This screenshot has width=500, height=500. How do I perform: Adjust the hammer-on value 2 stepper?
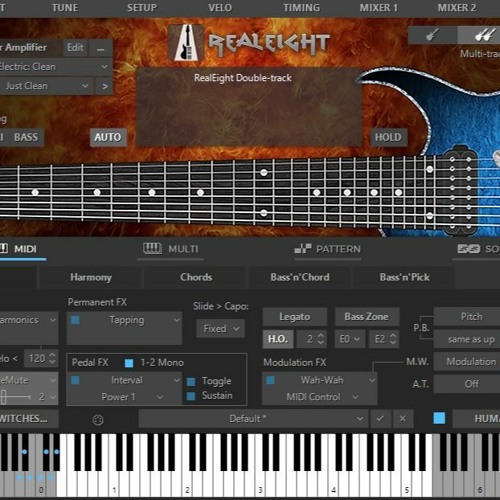320,339
